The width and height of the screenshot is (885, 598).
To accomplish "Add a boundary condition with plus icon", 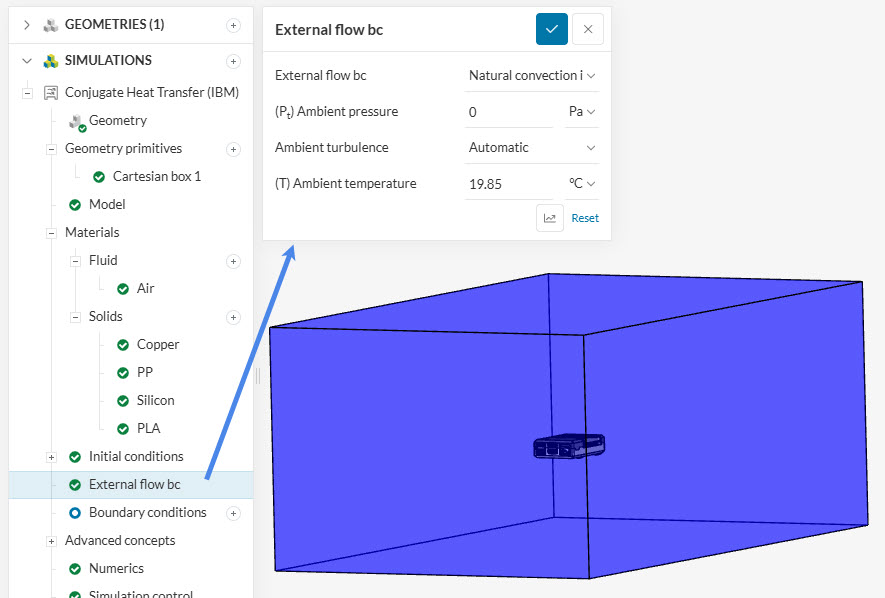I will coord(233,513).
